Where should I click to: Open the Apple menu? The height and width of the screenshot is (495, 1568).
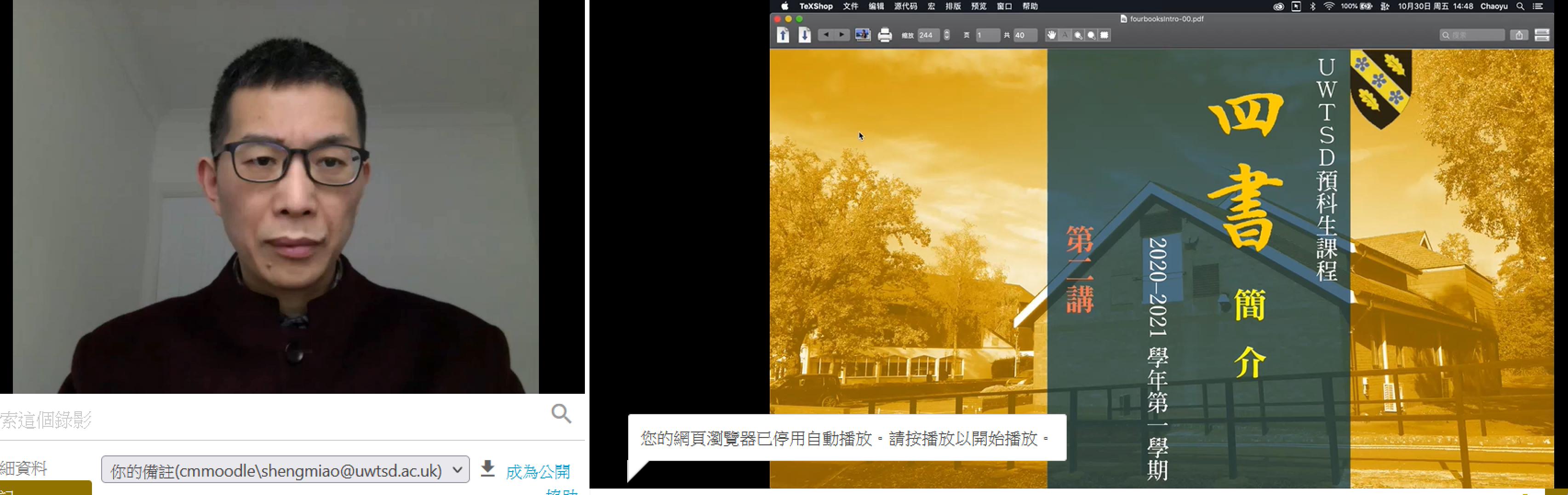point(784,6)
